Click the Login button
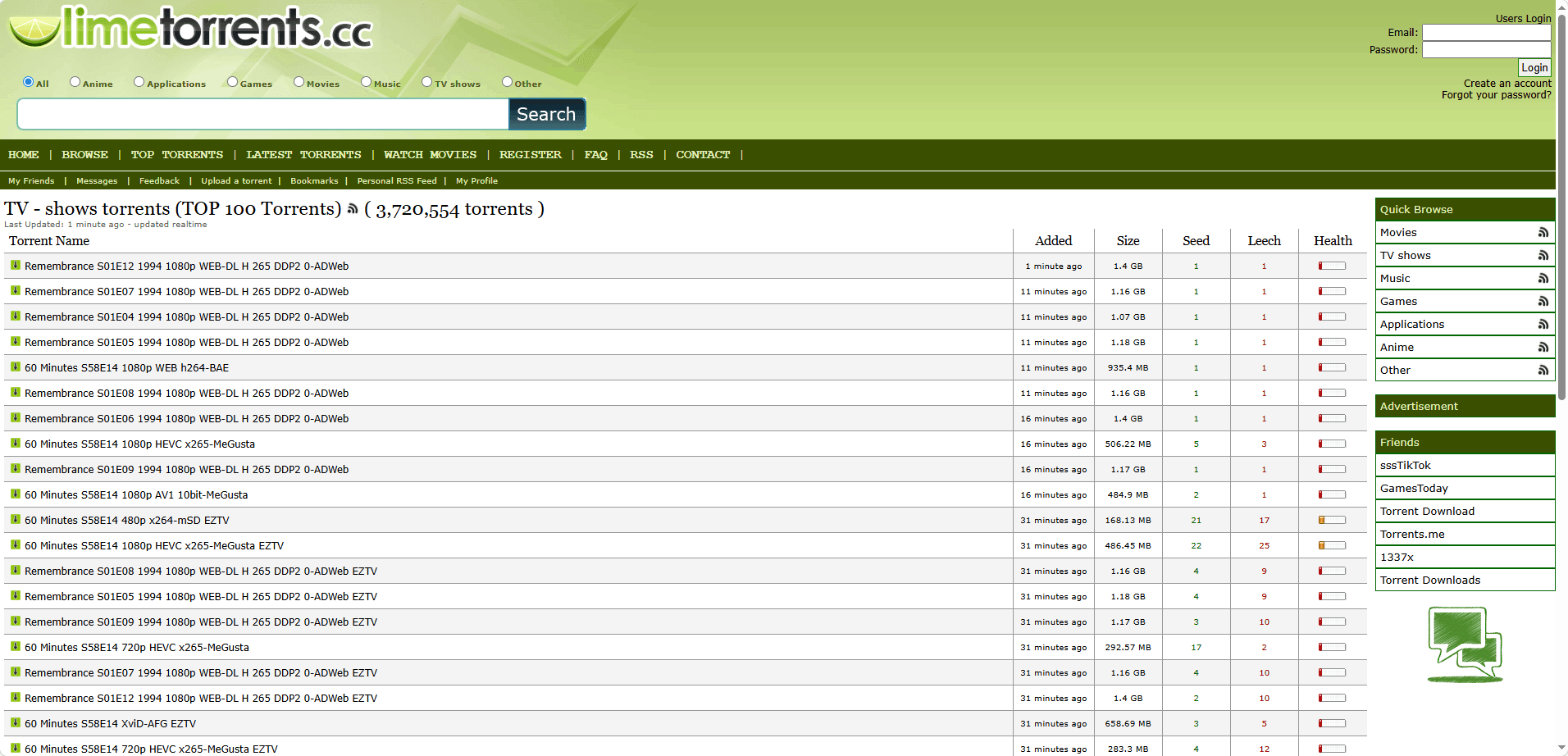The height and width of the screenshot is (756, 1568). (x=1534, y=68)
